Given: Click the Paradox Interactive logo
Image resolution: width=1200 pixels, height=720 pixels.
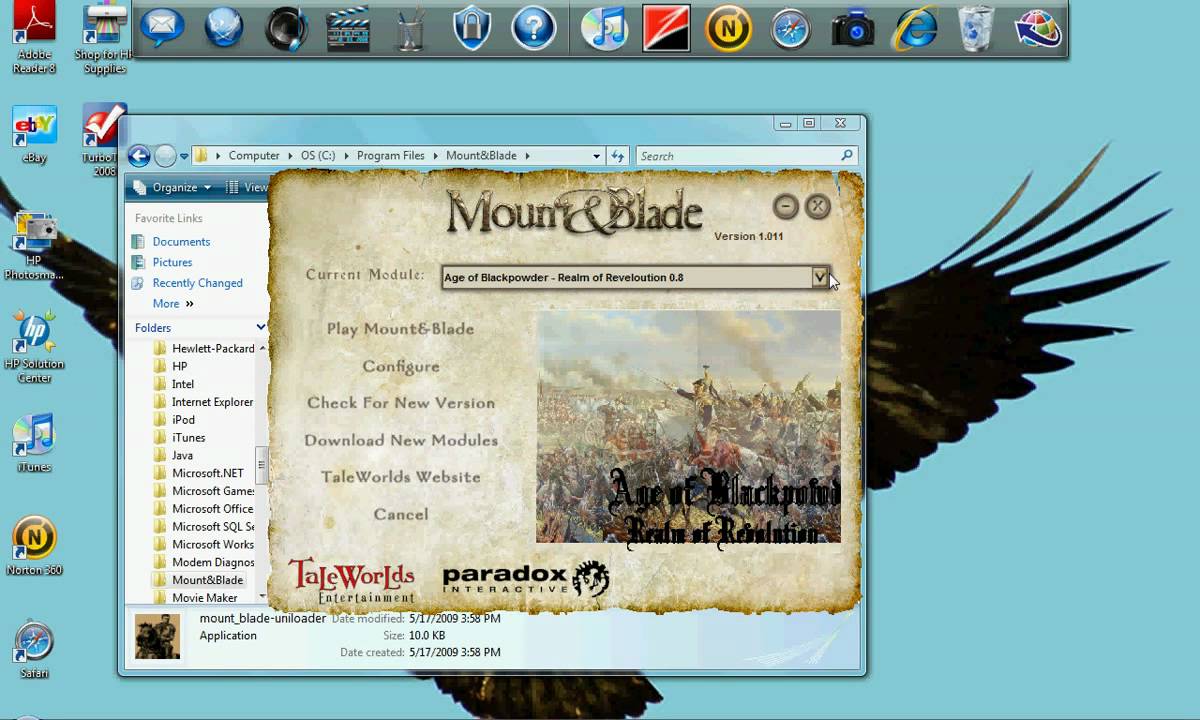Looking at the screenshot, I should [x=526, y=579].
